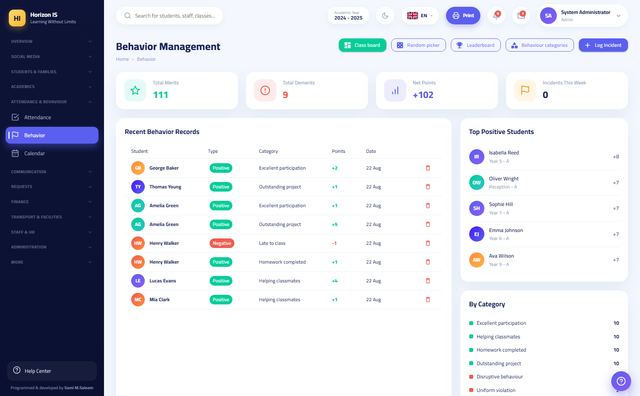640x396 pixels.
Task: Expand the Overview sidebar section
Action: 51,41
